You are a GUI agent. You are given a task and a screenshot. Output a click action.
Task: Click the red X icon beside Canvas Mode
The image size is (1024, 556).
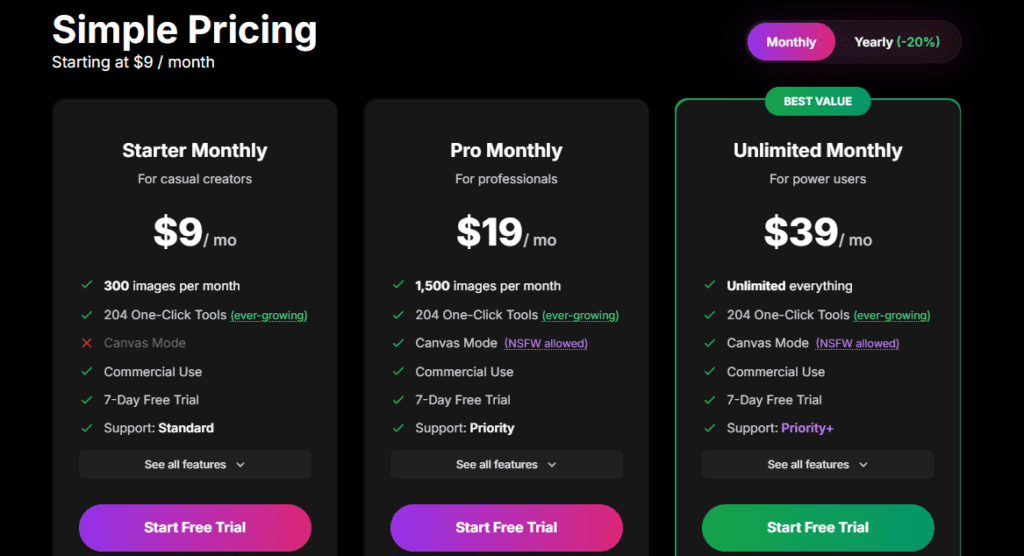click(x=87, y=343)
